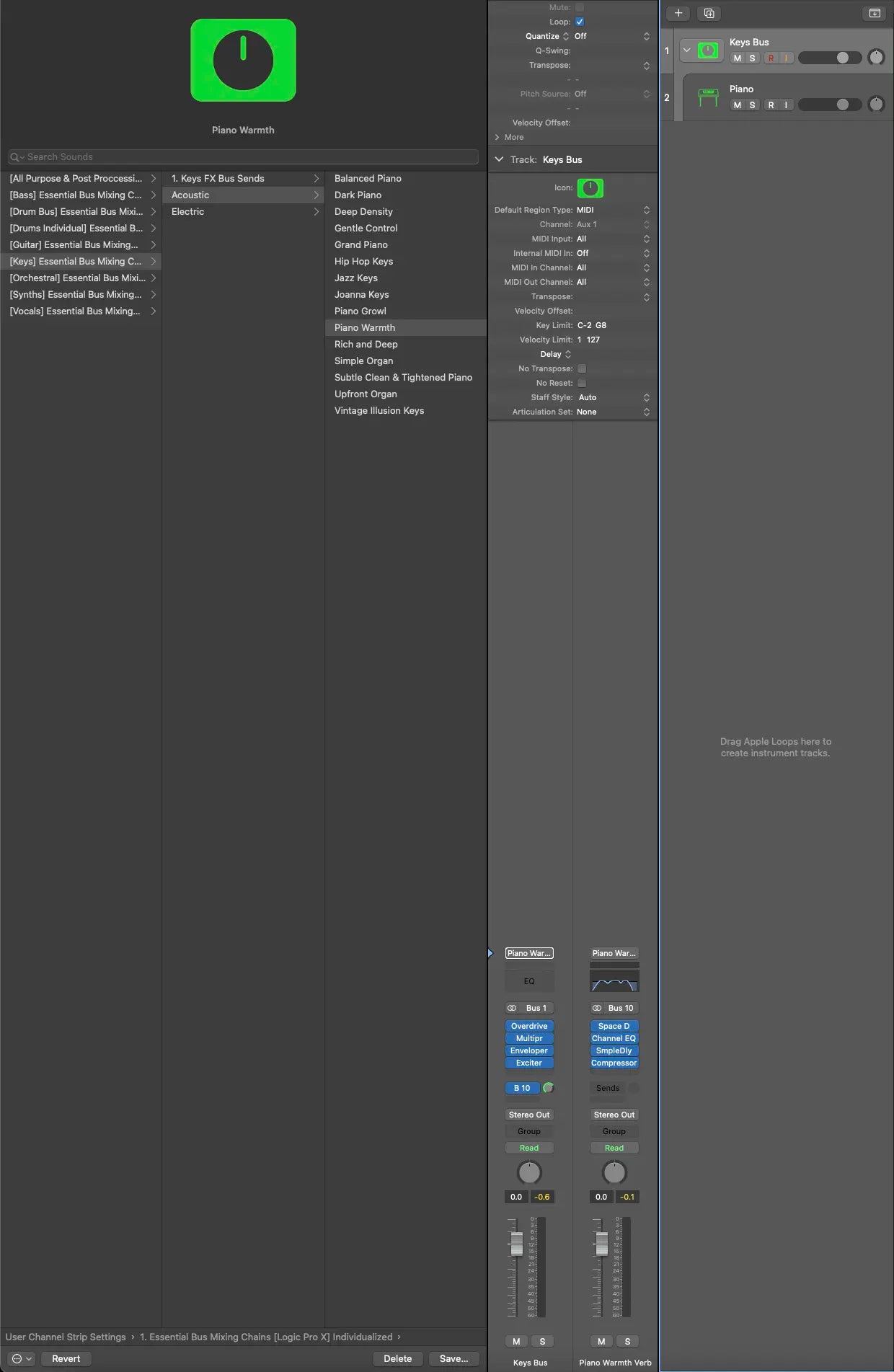894x1372 pixels.
Task: Click the Piano track keyboard icon
Action: pyautogui.click(x=709, y=97)
